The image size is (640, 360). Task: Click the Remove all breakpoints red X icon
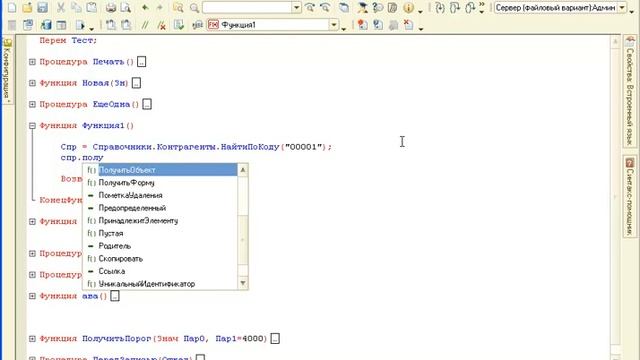409,25
